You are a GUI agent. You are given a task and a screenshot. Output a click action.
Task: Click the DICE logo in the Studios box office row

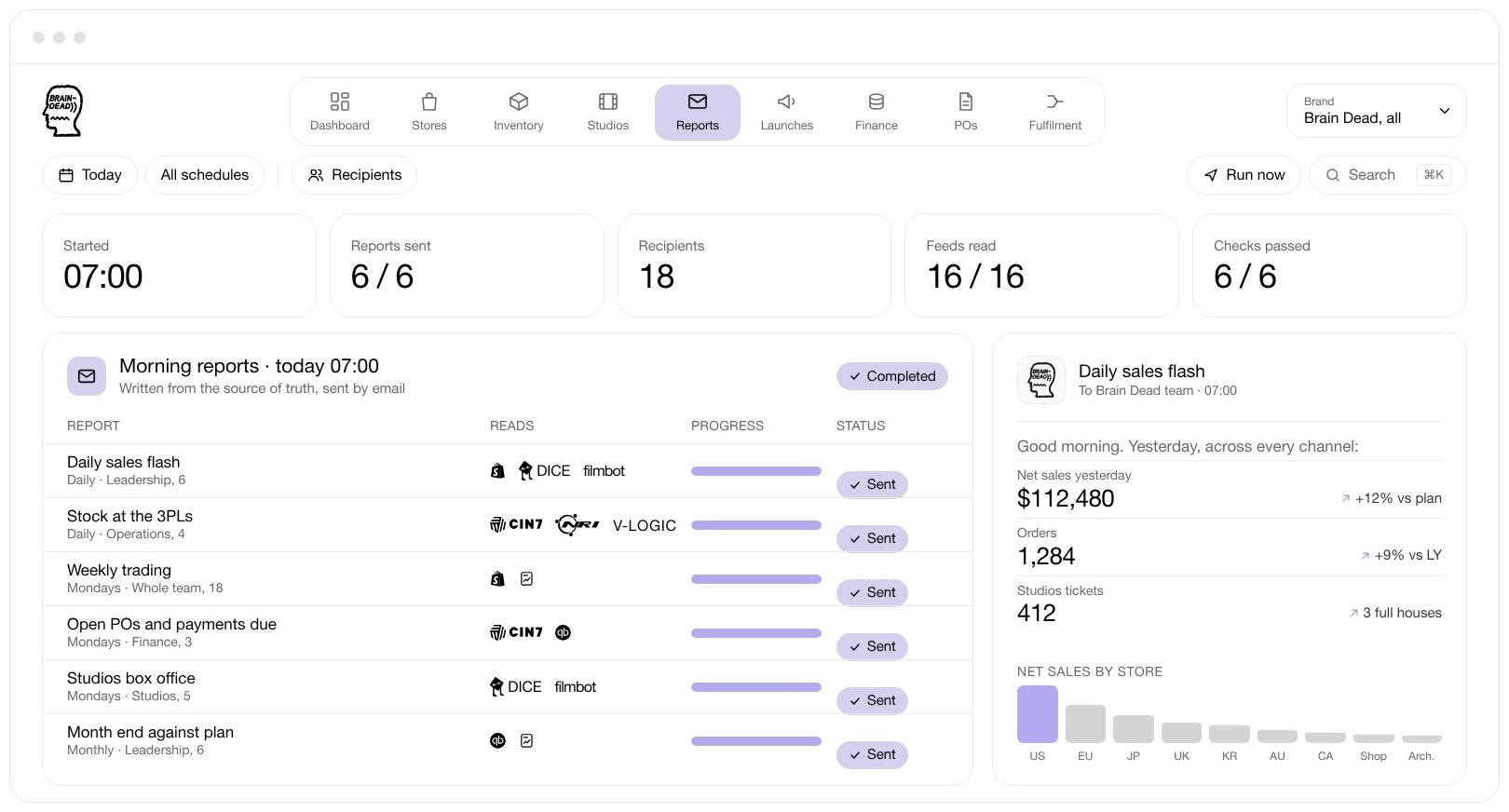(515, 687)
